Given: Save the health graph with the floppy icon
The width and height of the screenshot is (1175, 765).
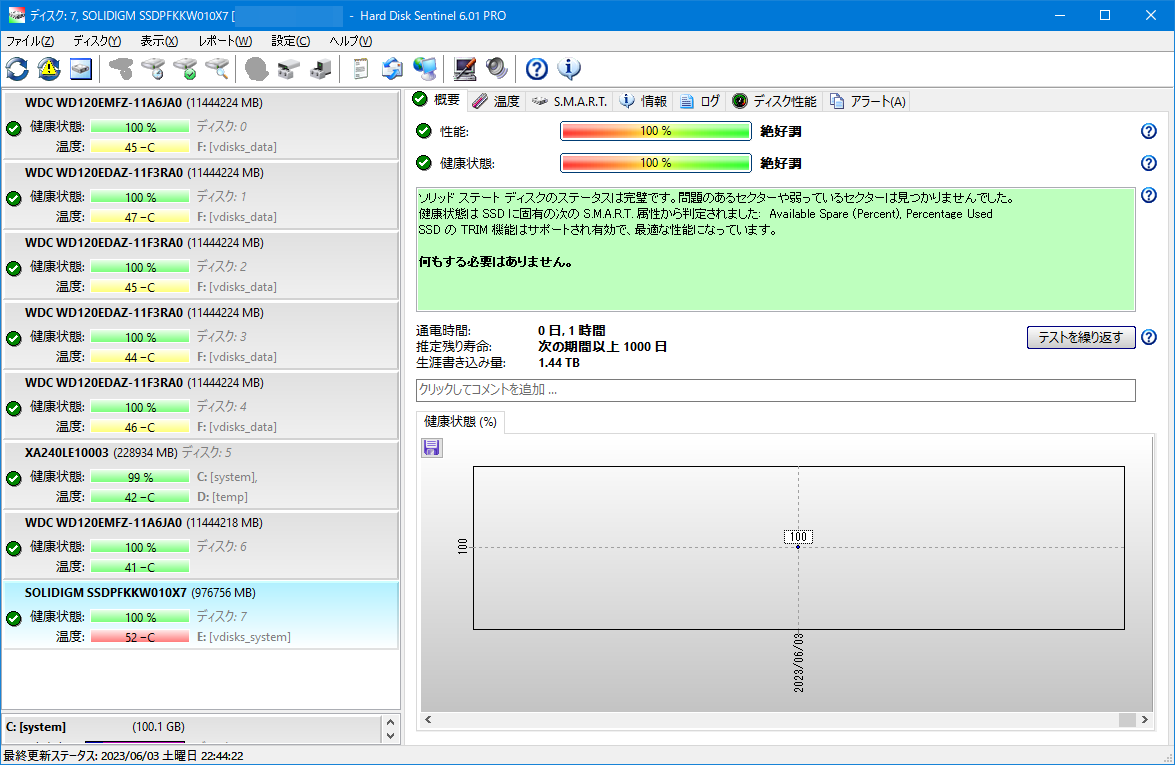Looking at the screenshot, I should tap(432, 447).
